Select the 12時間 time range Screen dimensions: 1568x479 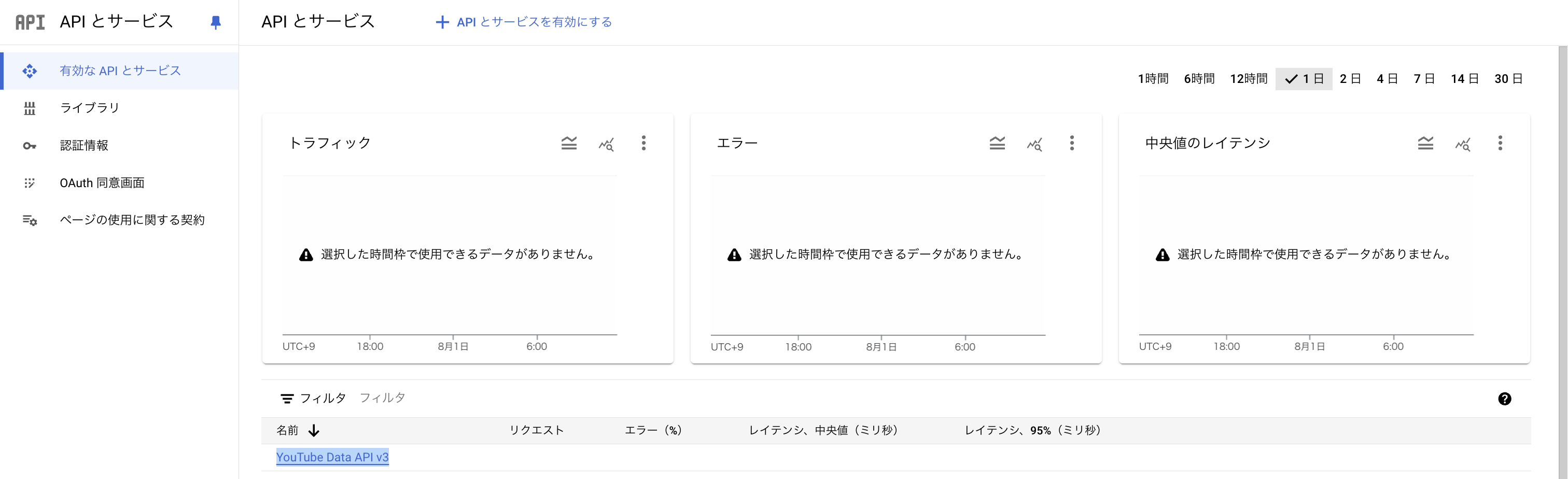pyautogui.click(x=1249, y=79)
